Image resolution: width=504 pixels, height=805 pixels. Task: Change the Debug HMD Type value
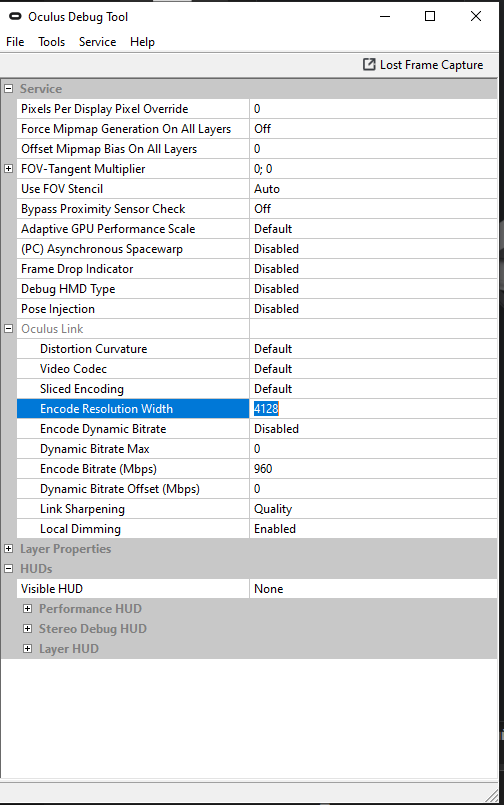[x=373, y=289]
